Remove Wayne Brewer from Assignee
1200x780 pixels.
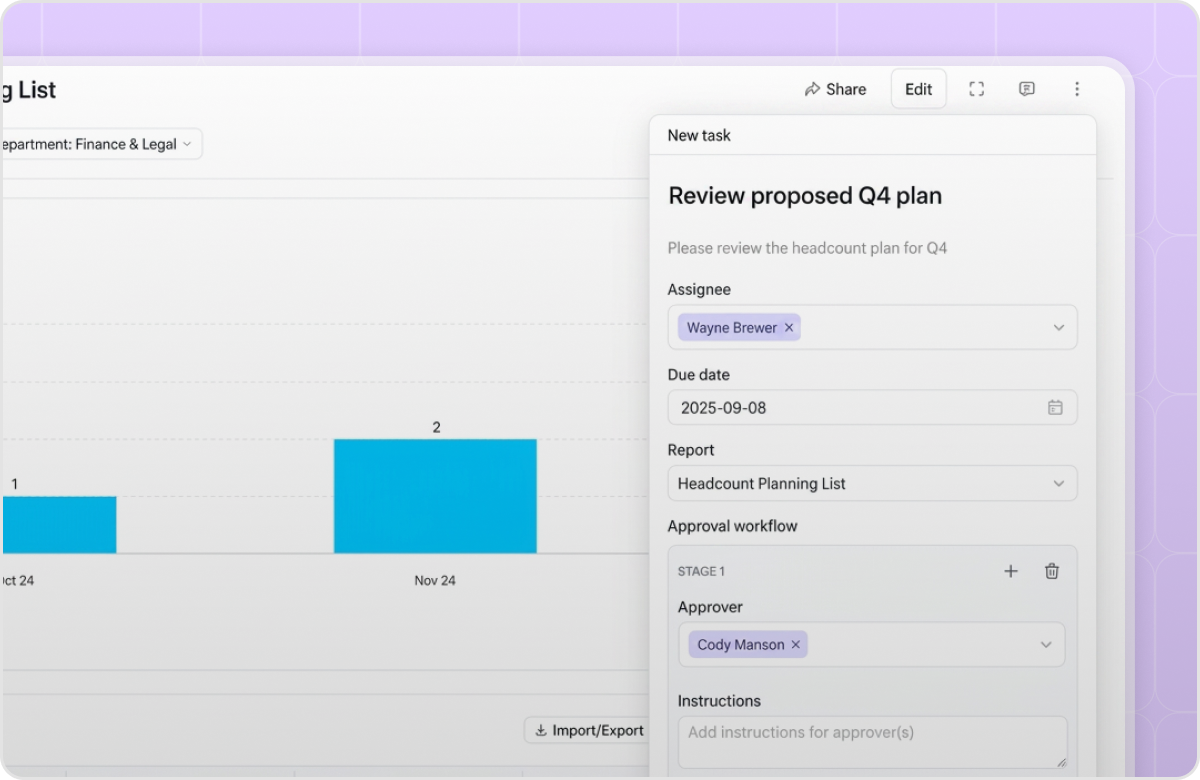789,328
